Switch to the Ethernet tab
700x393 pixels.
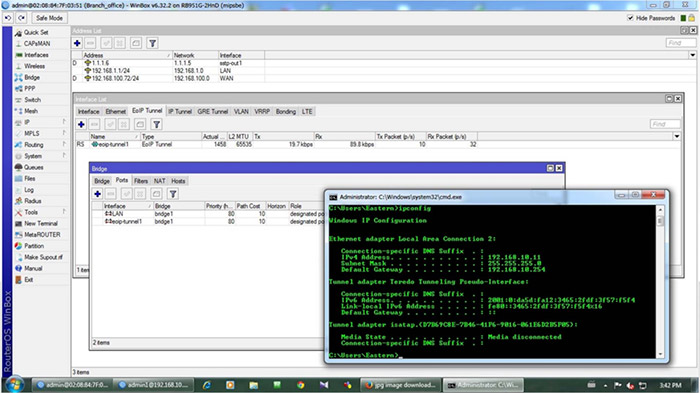coord(116,111)
